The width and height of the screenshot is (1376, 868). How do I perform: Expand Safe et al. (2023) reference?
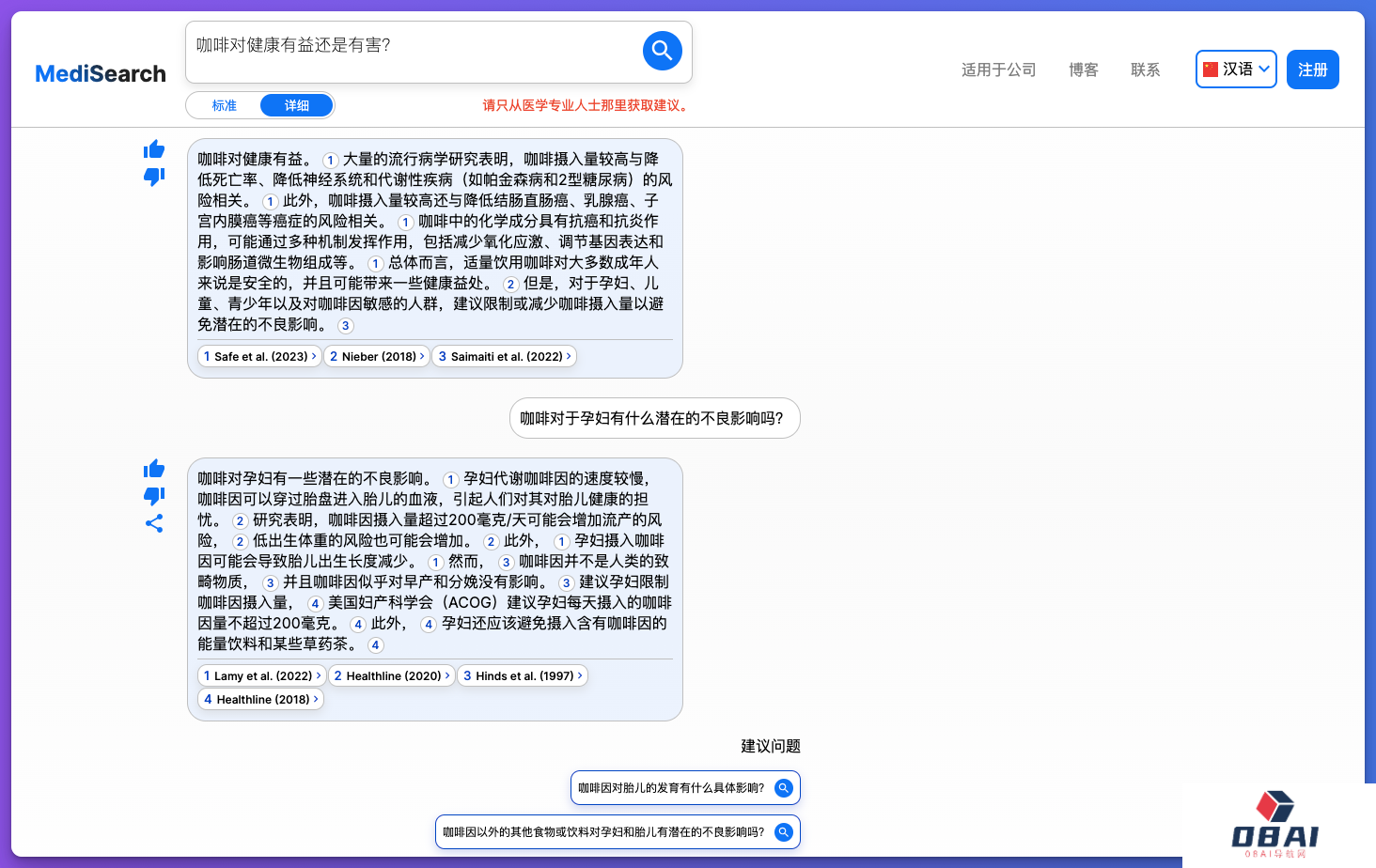click(260, 357)
